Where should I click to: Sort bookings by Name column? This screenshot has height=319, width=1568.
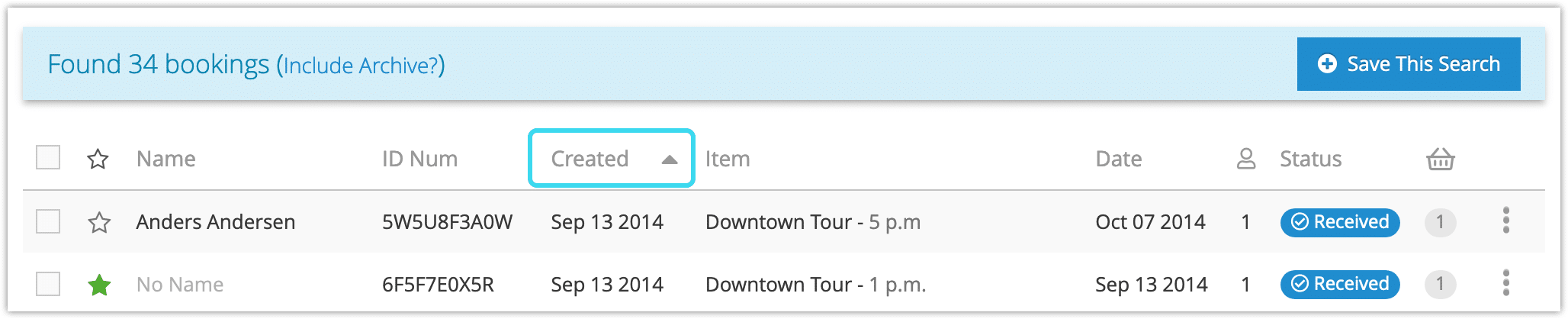[x=166, y=159]
